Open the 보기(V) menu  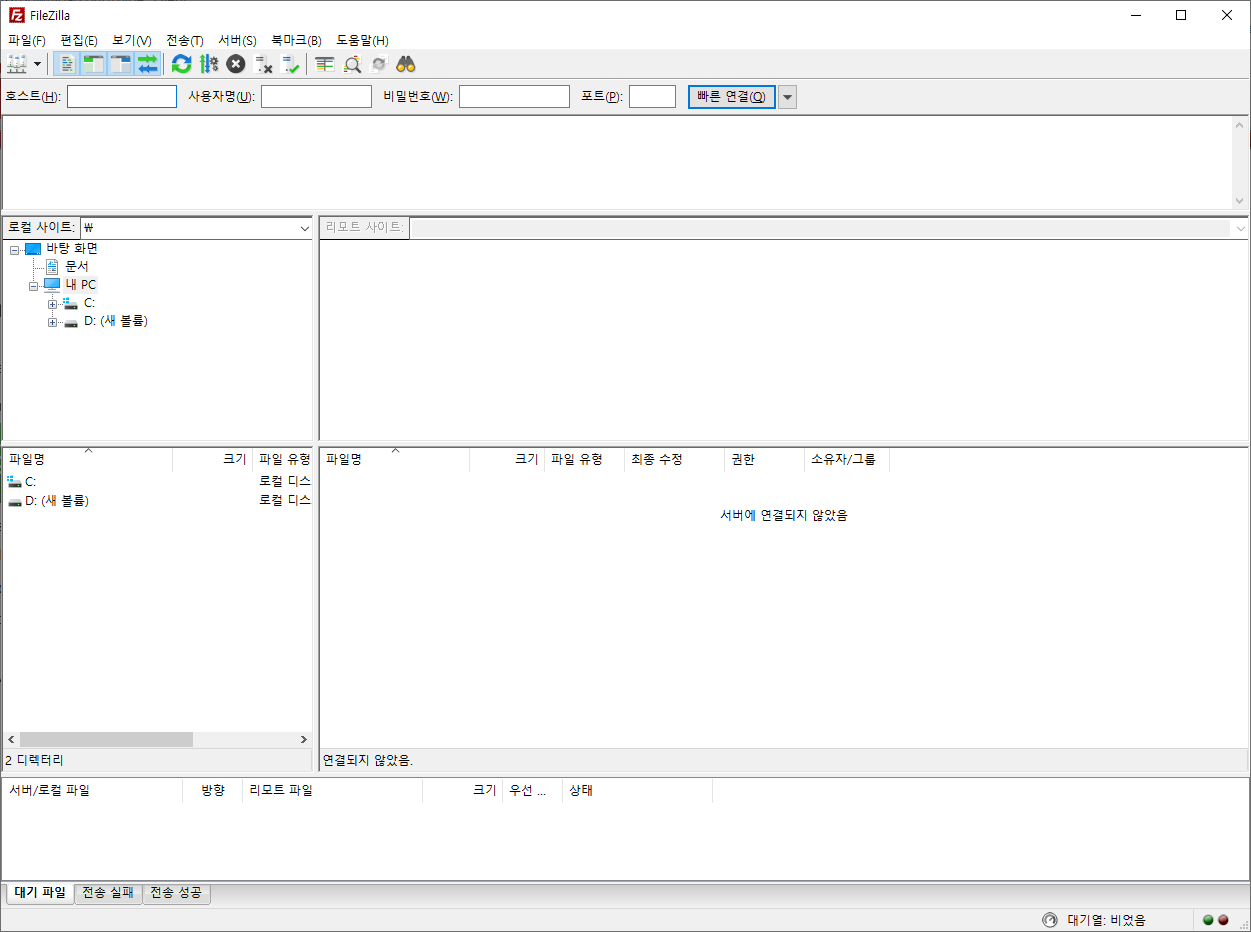pos(132,40)
